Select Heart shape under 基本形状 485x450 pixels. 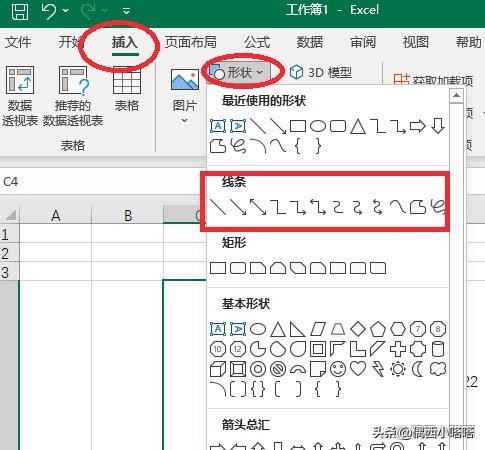pyautogui.click(x=358, y=369)
